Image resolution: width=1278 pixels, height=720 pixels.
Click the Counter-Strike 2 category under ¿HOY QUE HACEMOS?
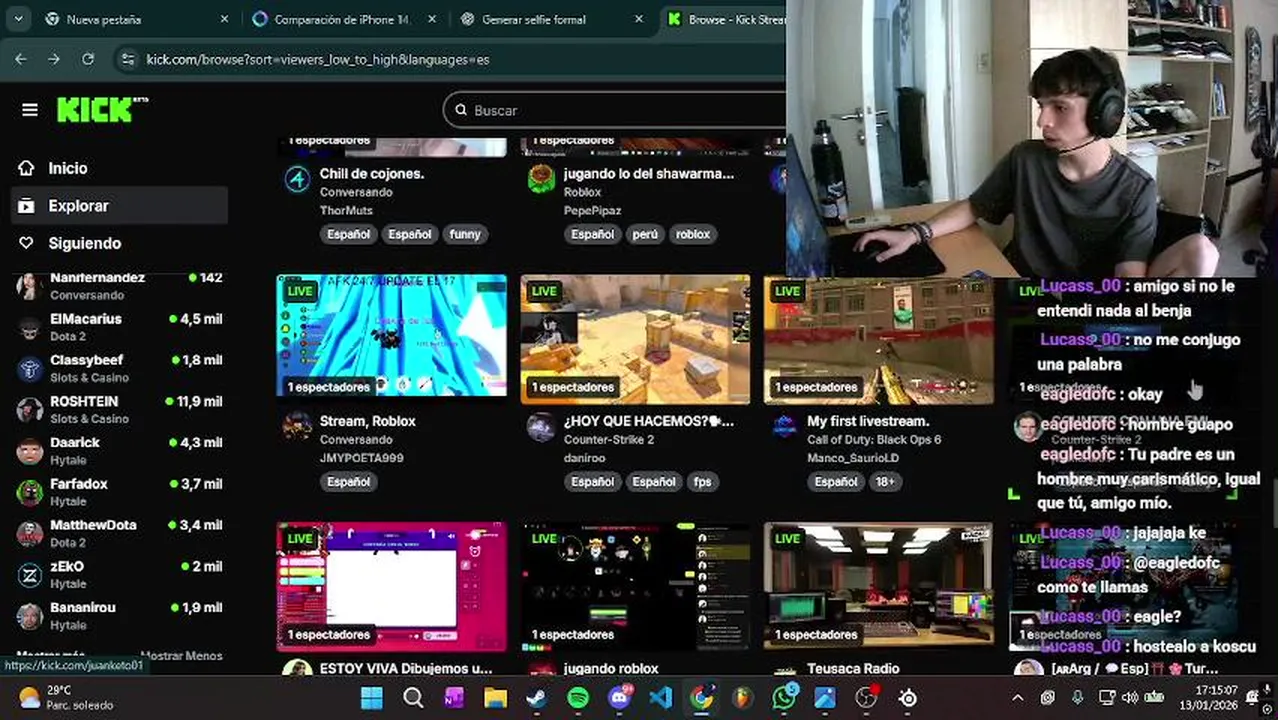(x=609, y=440)
